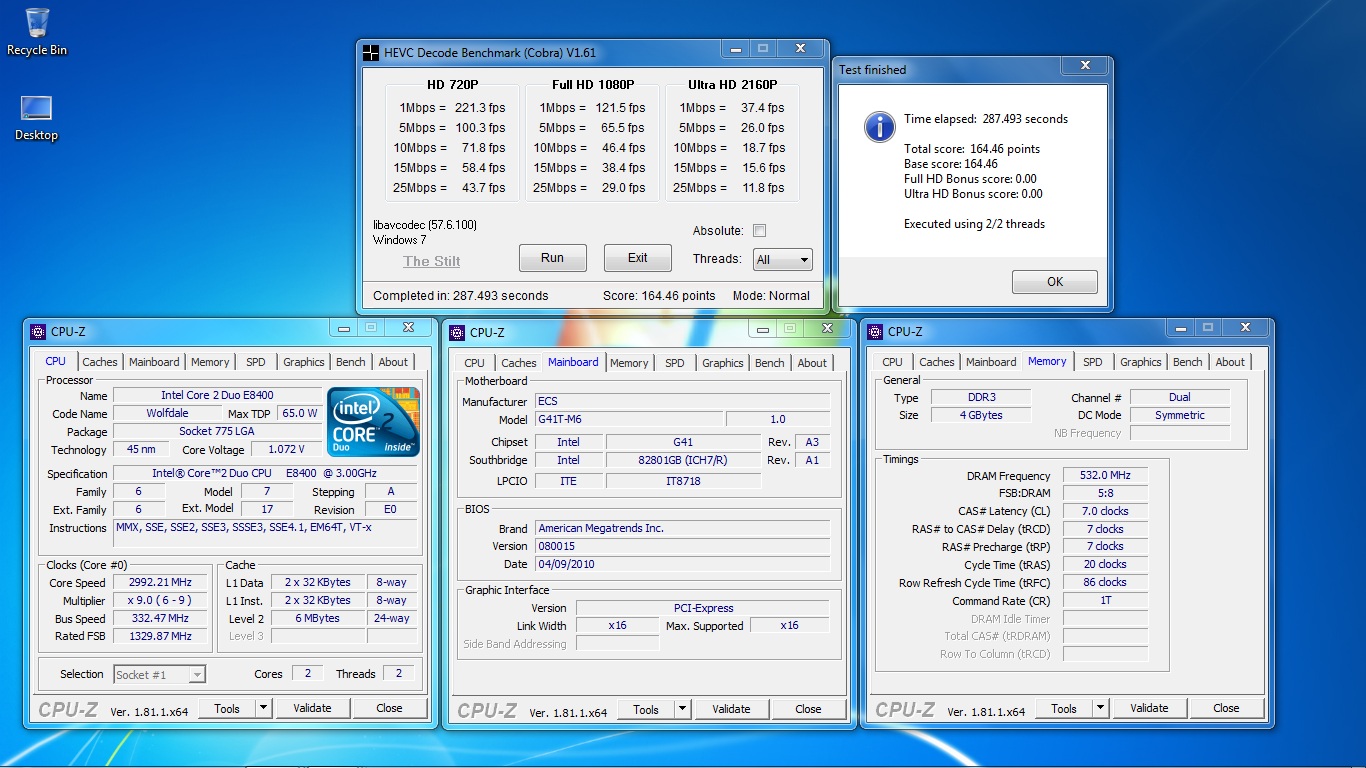Click Validate in the Mainboard window
This screenshot has height=768, width=1366.
(x=731, y=709)
